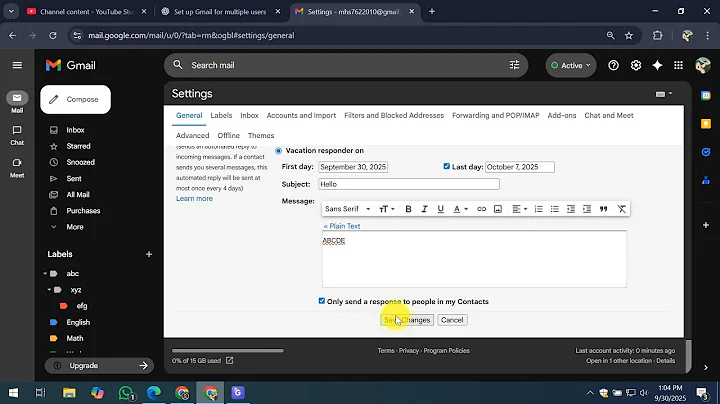The image size is (720, 404).
Task: Insert a link in the message
Action: [481, 209]
